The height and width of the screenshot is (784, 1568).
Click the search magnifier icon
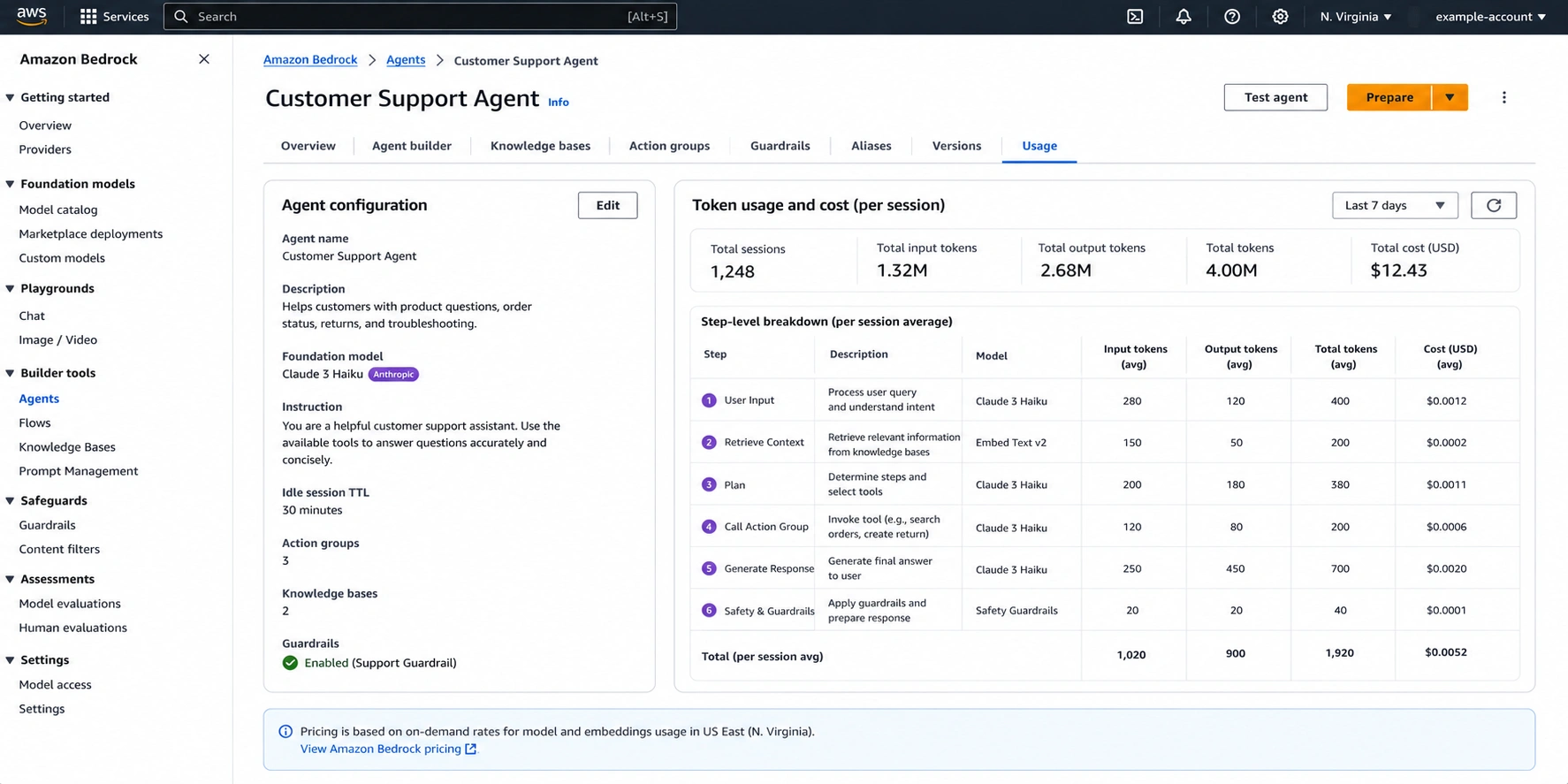click(x=181, y=16)
